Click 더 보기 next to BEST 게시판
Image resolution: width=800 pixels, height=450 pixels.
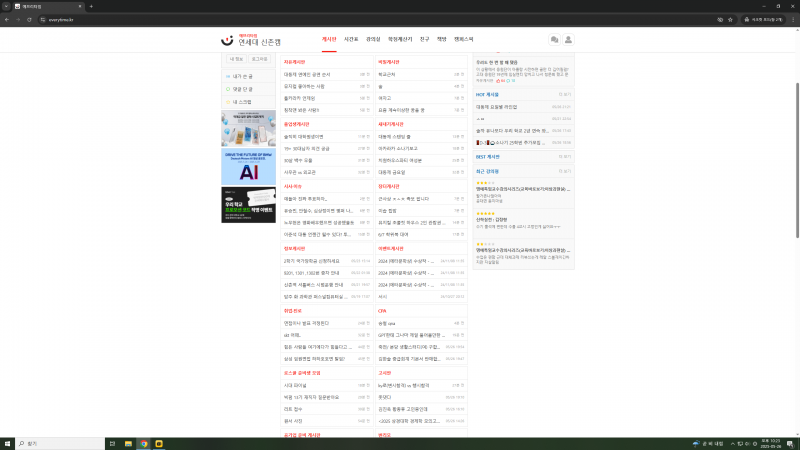[x=565, y=157]
